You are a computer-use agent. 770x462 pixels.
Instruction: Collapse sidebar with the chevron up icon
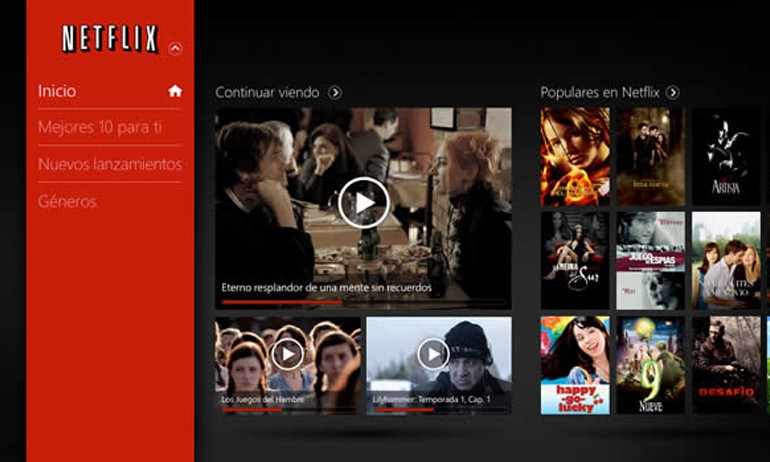tap(175, 48)
